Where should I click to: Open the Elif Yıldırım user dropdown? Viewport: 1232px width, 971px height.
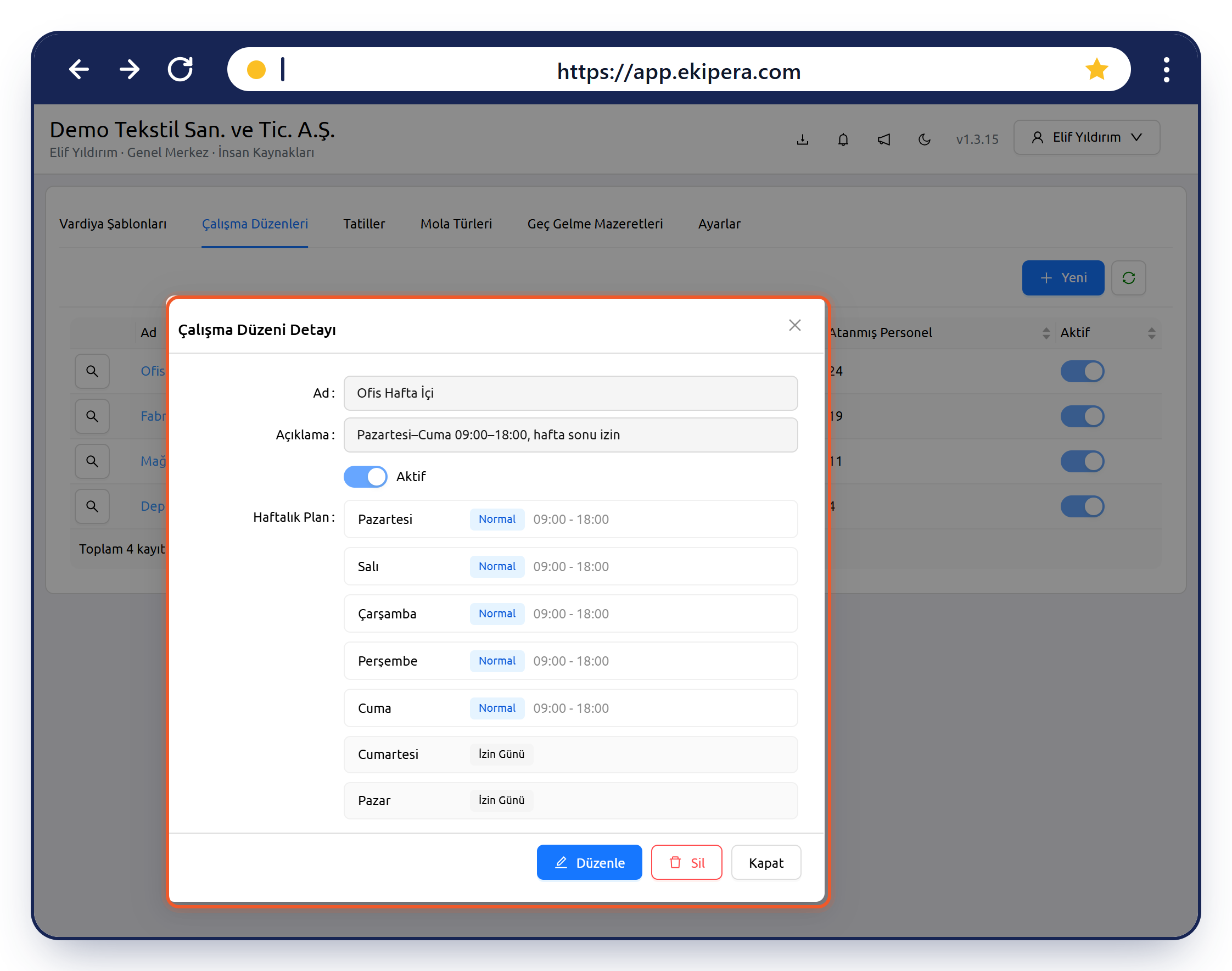[x=1086, y=138]
